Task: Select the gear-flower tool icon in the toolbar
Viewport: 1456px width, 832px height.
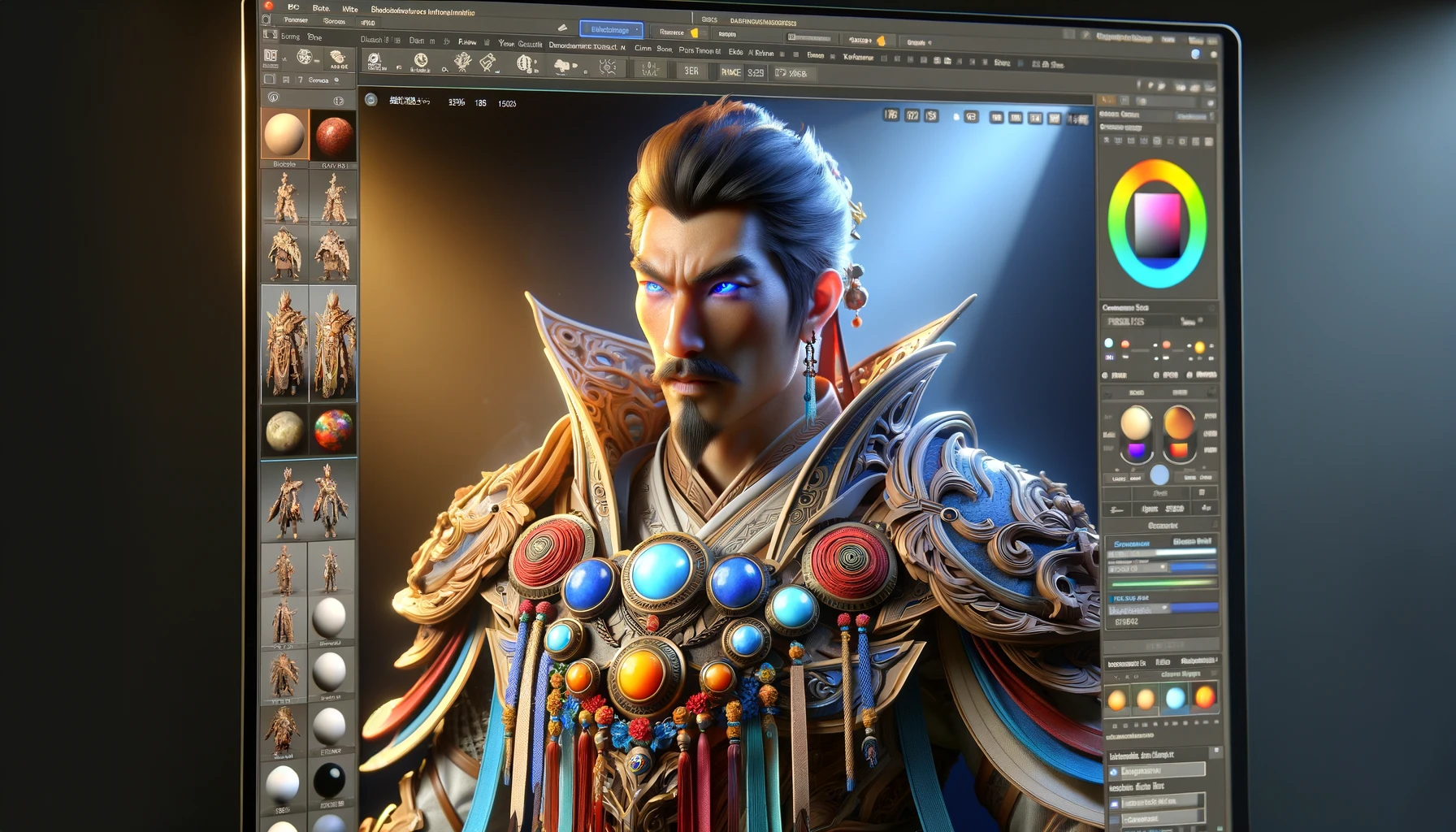Action: point(462,61)
